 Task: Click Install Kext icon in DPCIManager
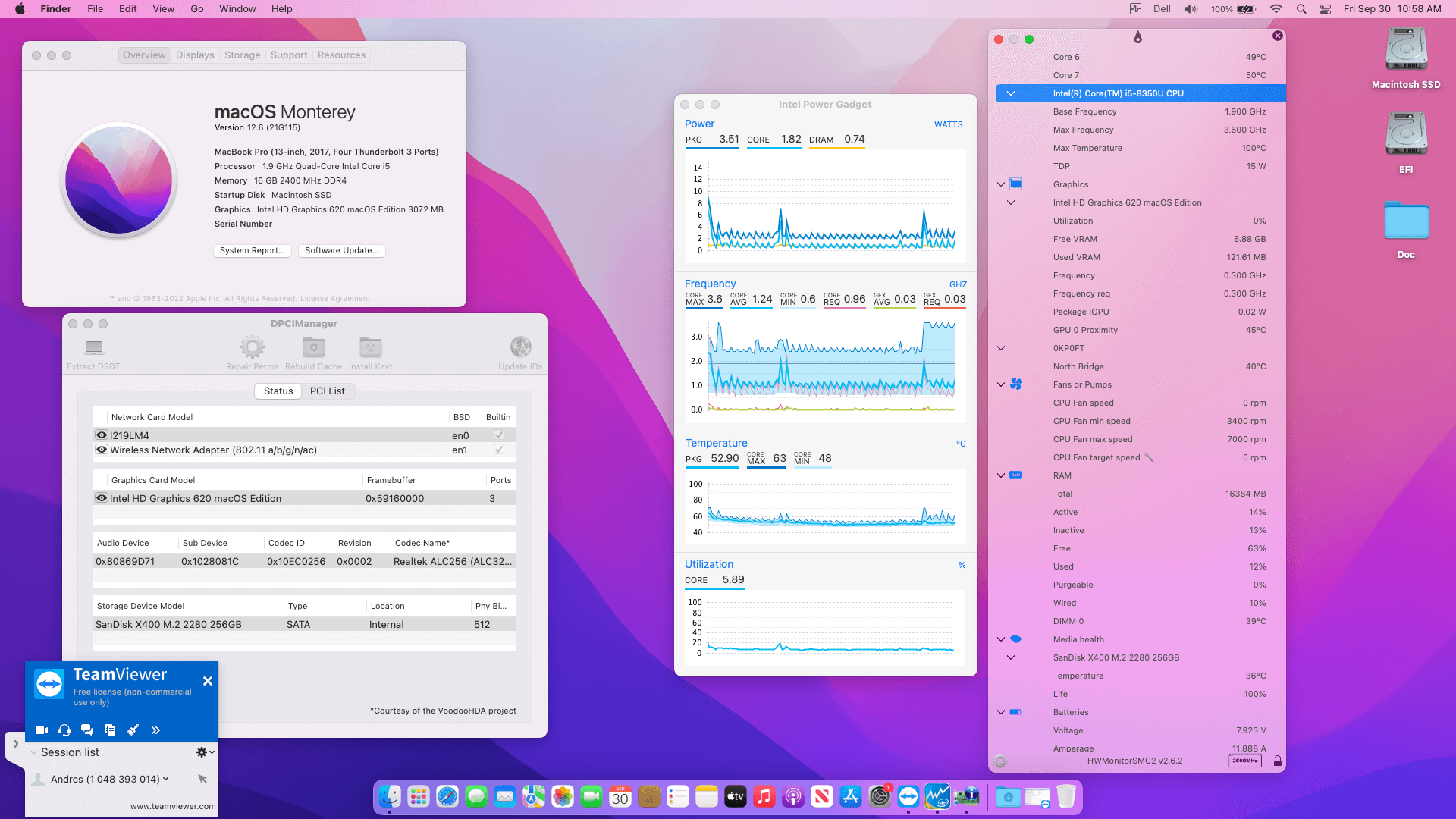tap(371, 347)
